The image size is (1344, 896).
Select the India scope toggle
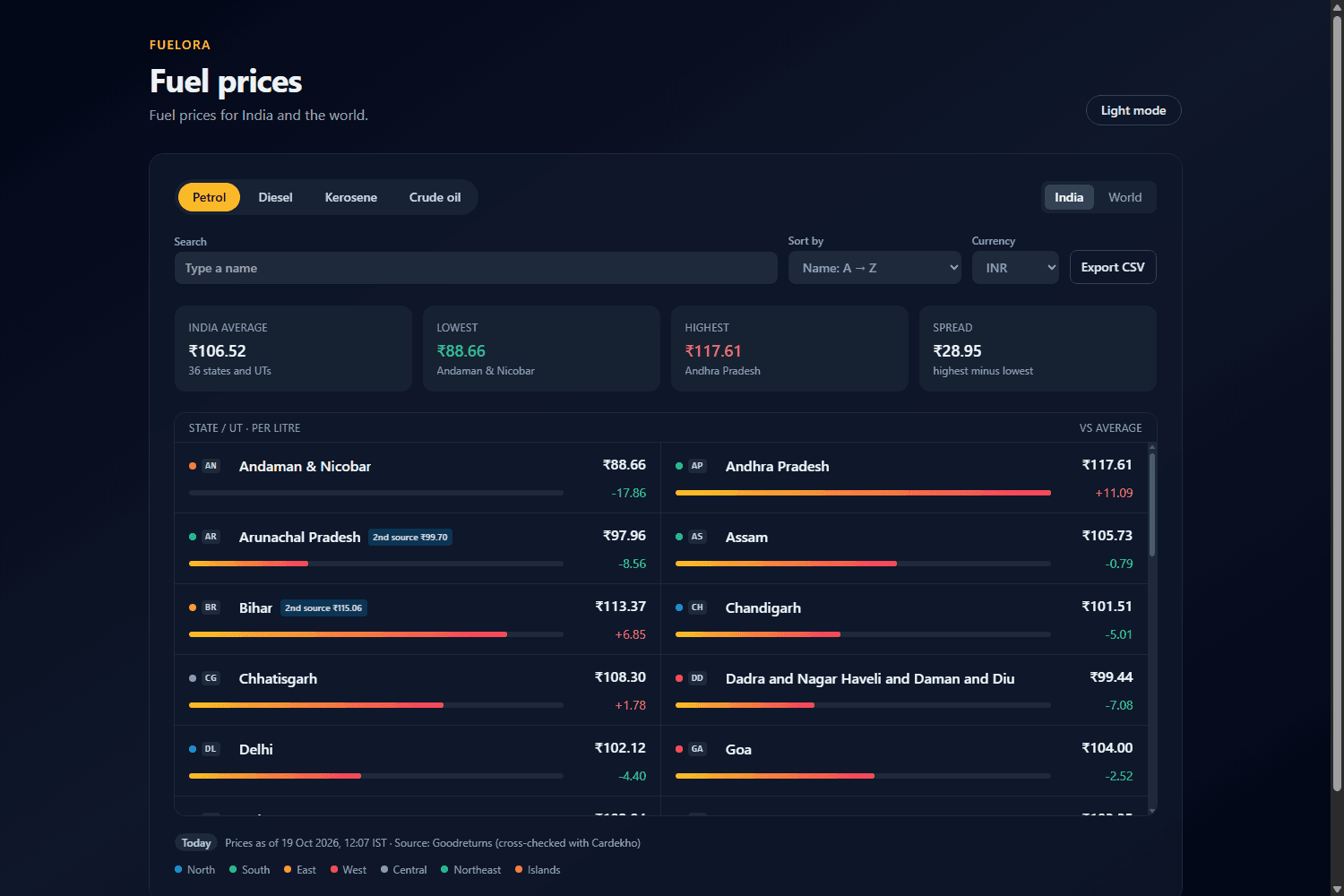tap(1069, 197)
